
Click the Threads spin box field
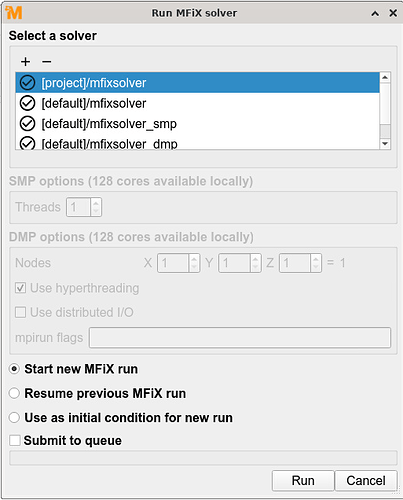click(79, 207)
